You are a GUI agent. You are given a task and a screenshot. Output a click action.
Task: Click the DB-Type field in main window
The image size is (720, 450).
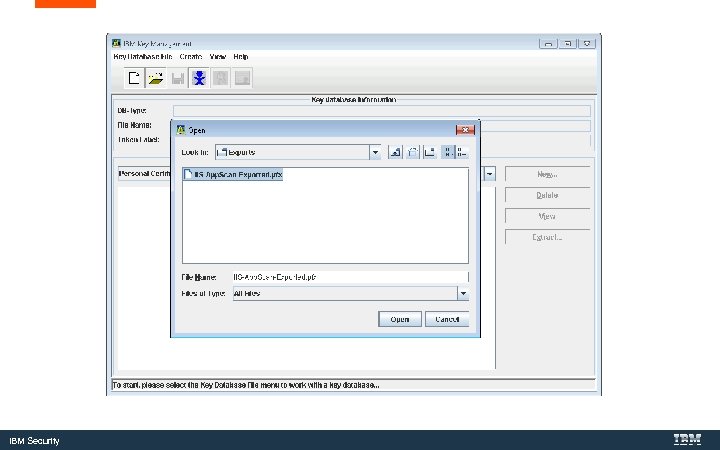click(x=382, y=111)
